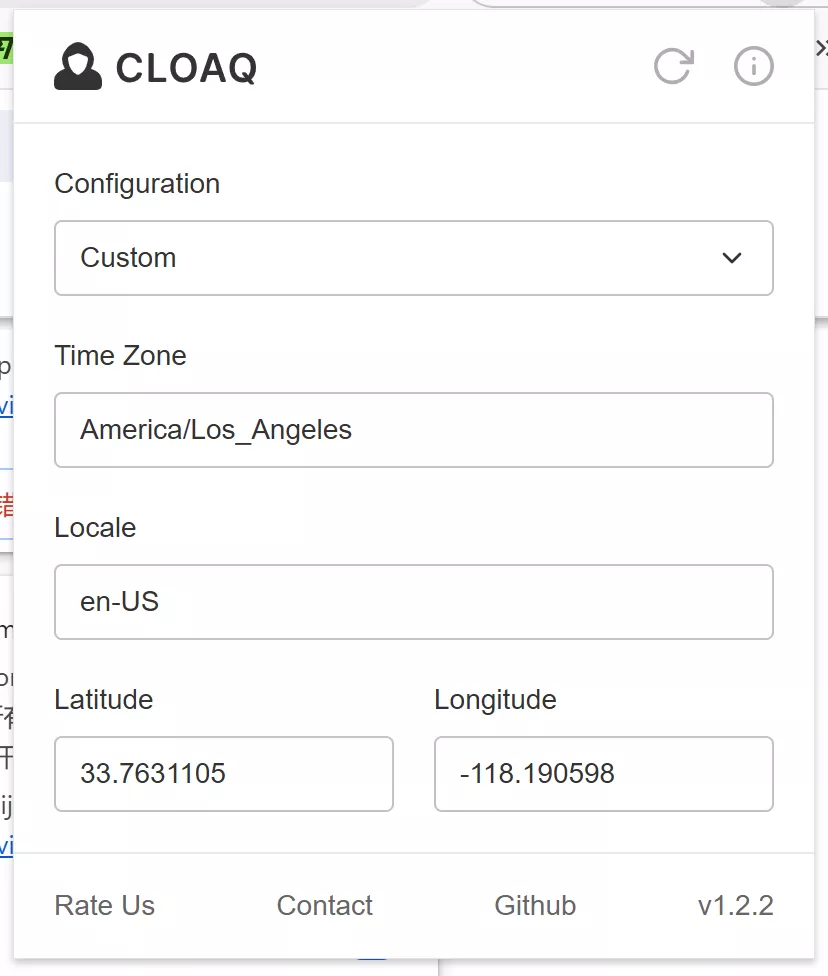Click the CLOAQ hooded figure logo
Image resolution: width=828 pixels, height=976 pixels.
point(78,67)
